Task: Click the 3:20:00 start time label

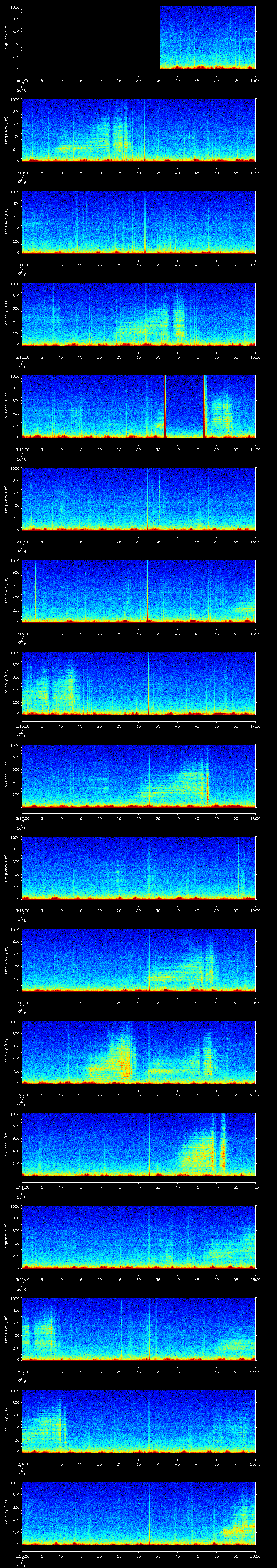Action: [22, 1095]
